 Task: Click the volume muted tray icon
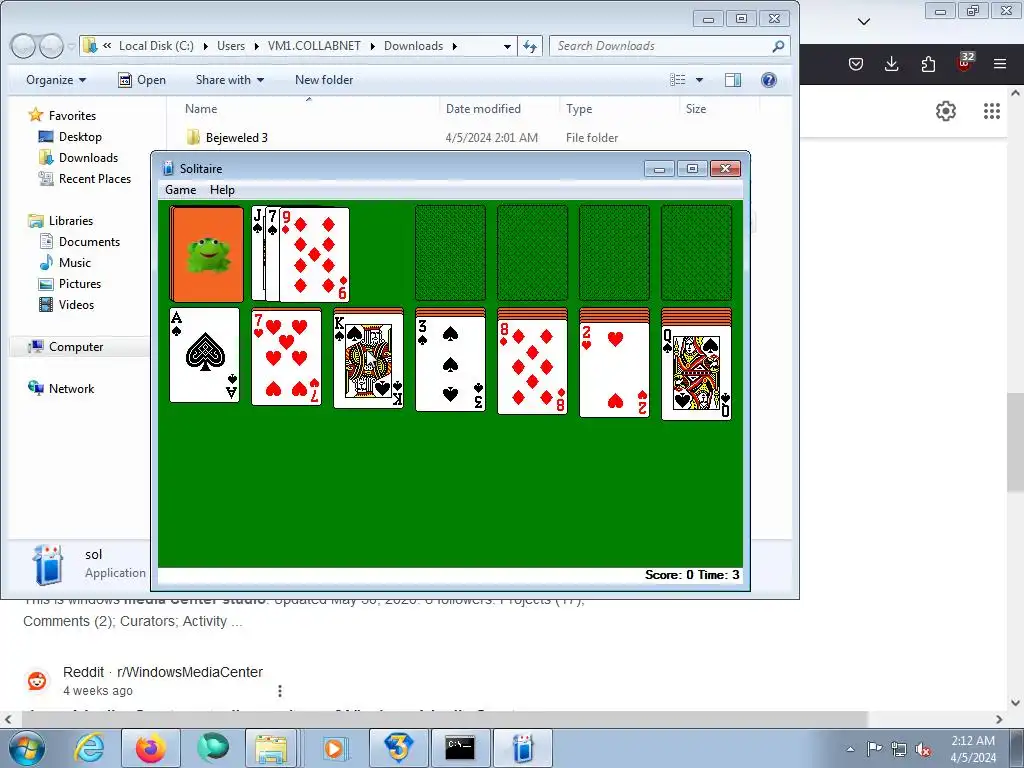(923, 749)
